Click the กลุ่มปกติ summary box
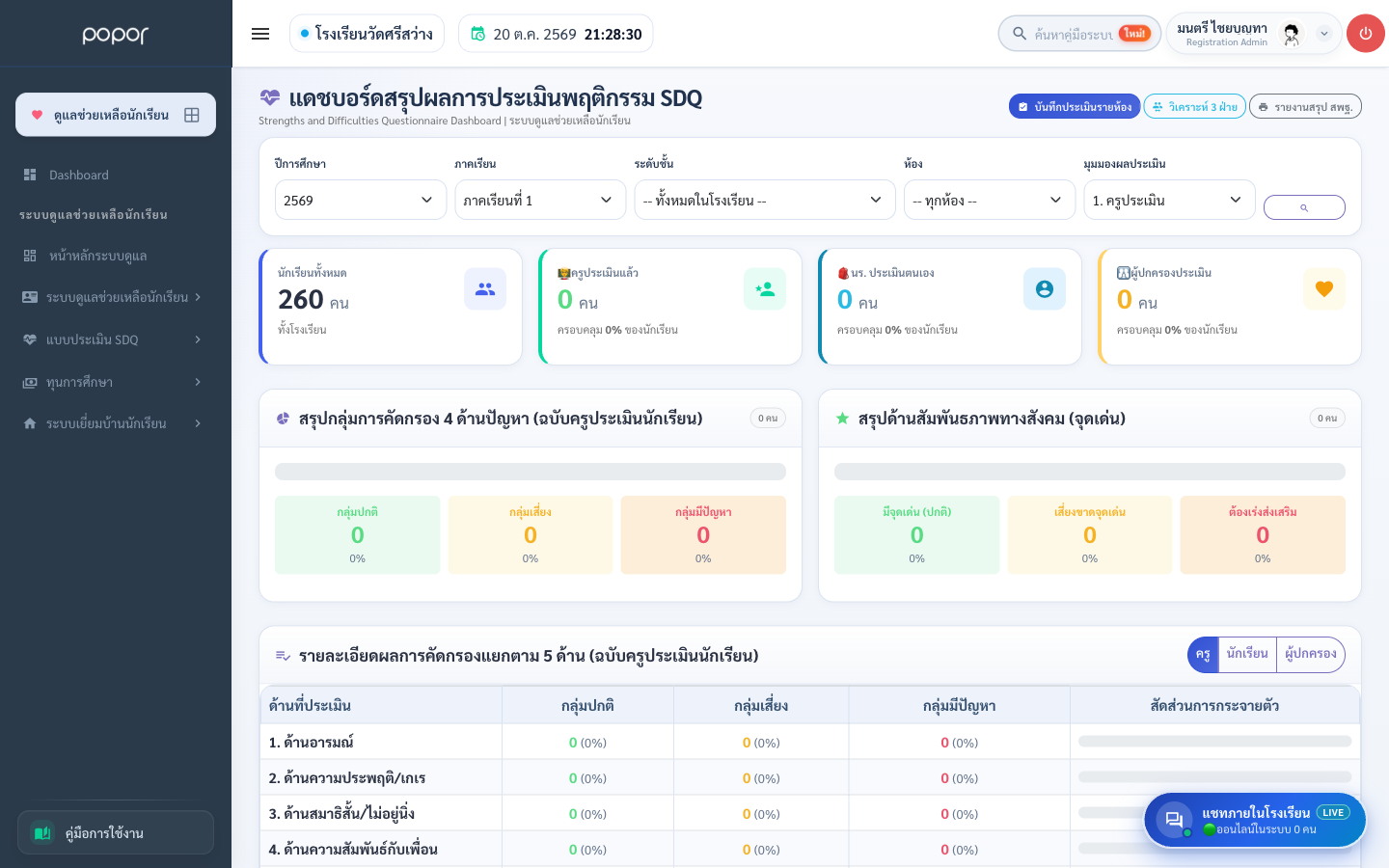 pos(357,535)
